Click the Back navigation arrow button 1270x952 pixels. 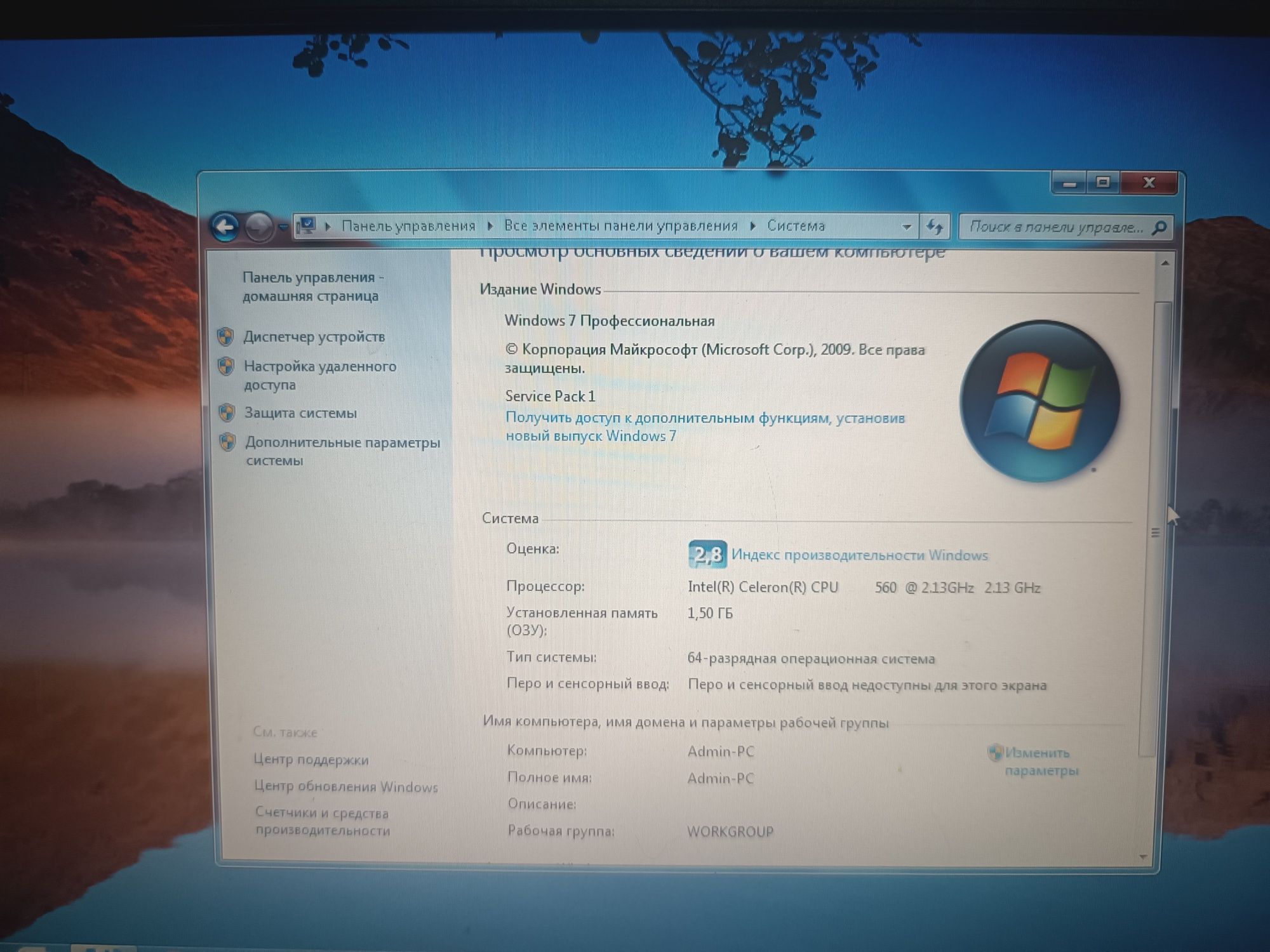[x=225, y=227]
